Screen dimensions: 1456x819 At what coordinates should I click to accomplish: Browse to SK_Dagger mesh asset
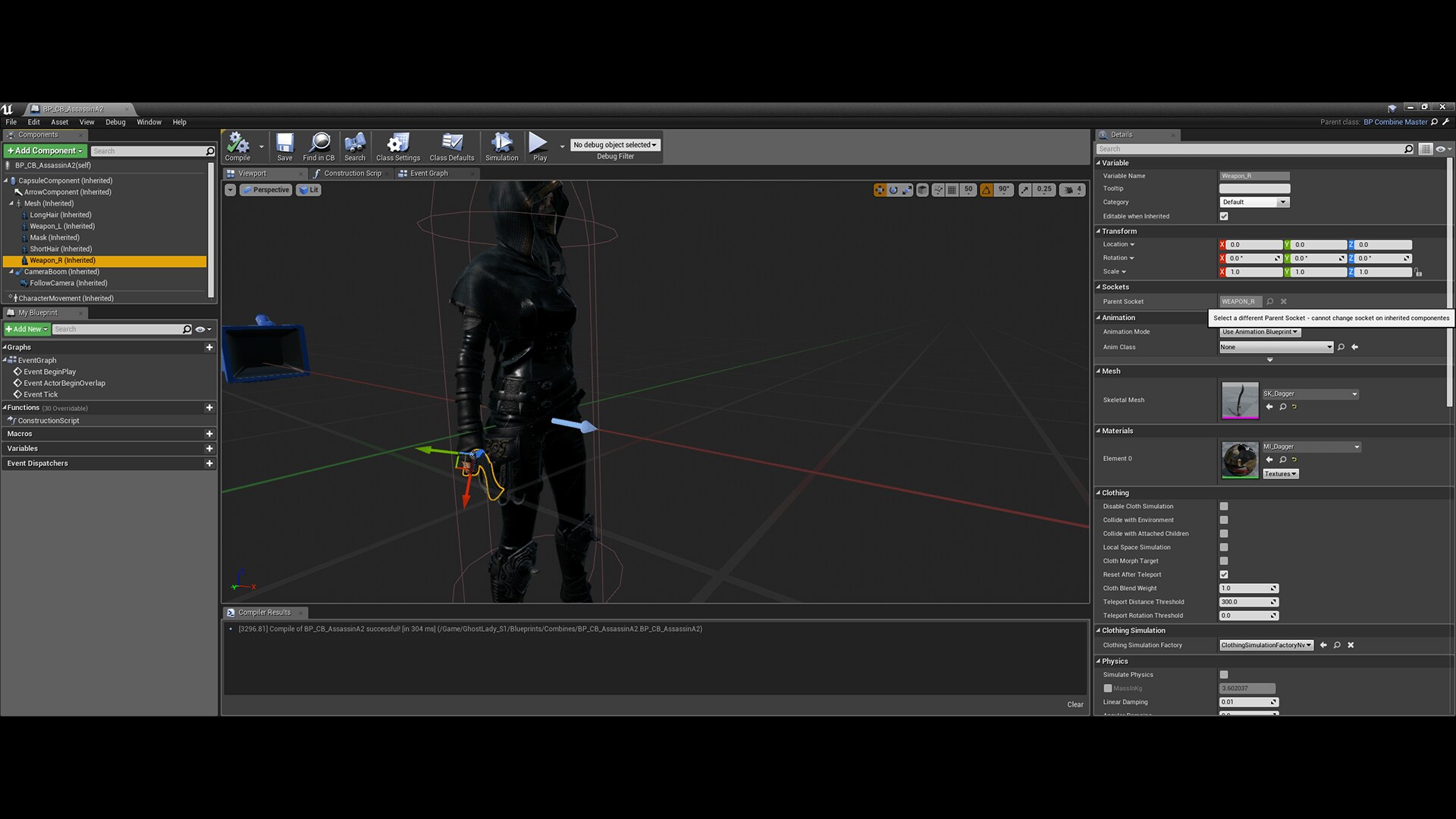[x=1283, y=407]
